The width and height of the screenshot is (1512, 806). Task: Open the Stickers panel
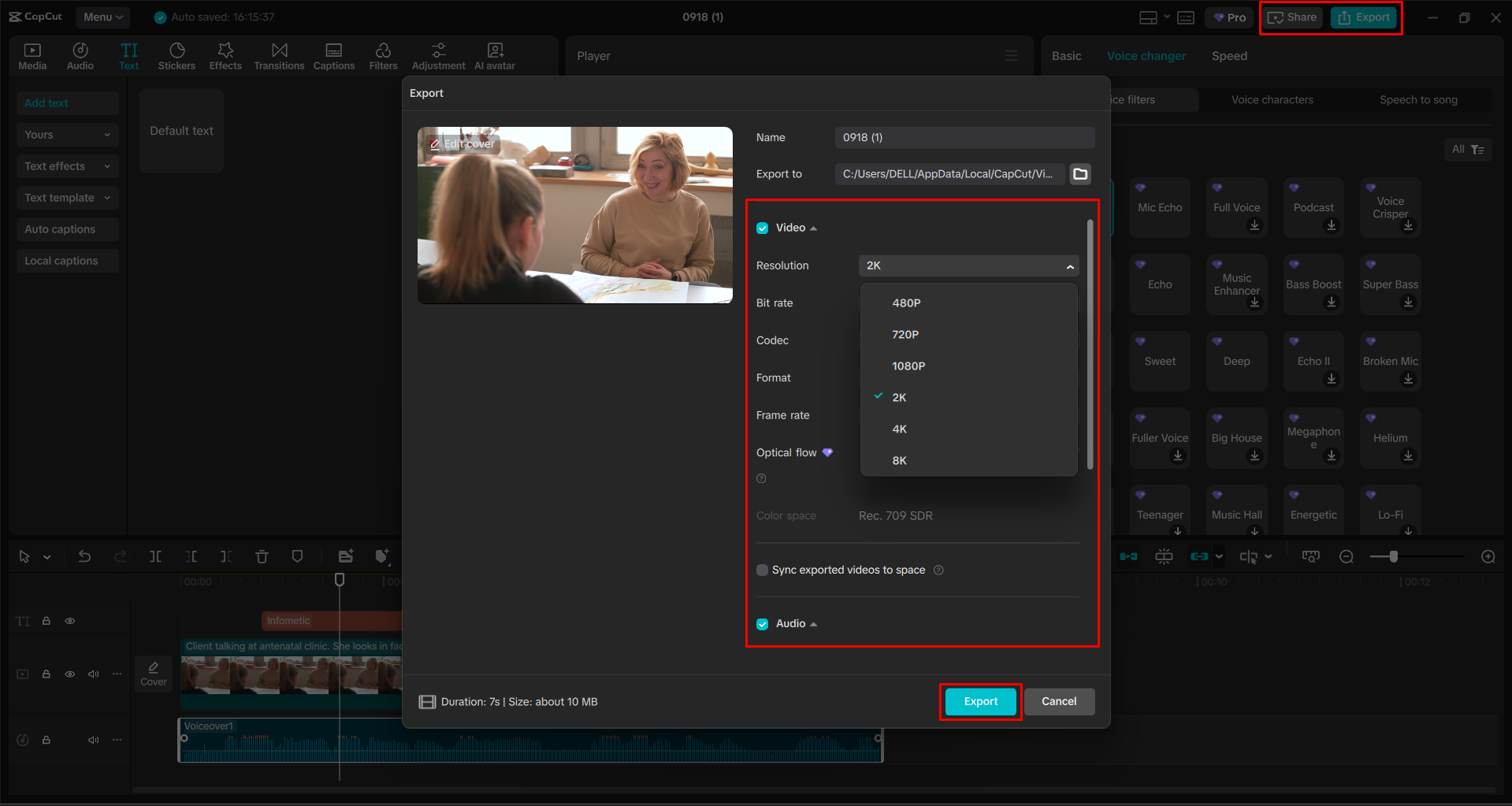click(x=176, y=55)
